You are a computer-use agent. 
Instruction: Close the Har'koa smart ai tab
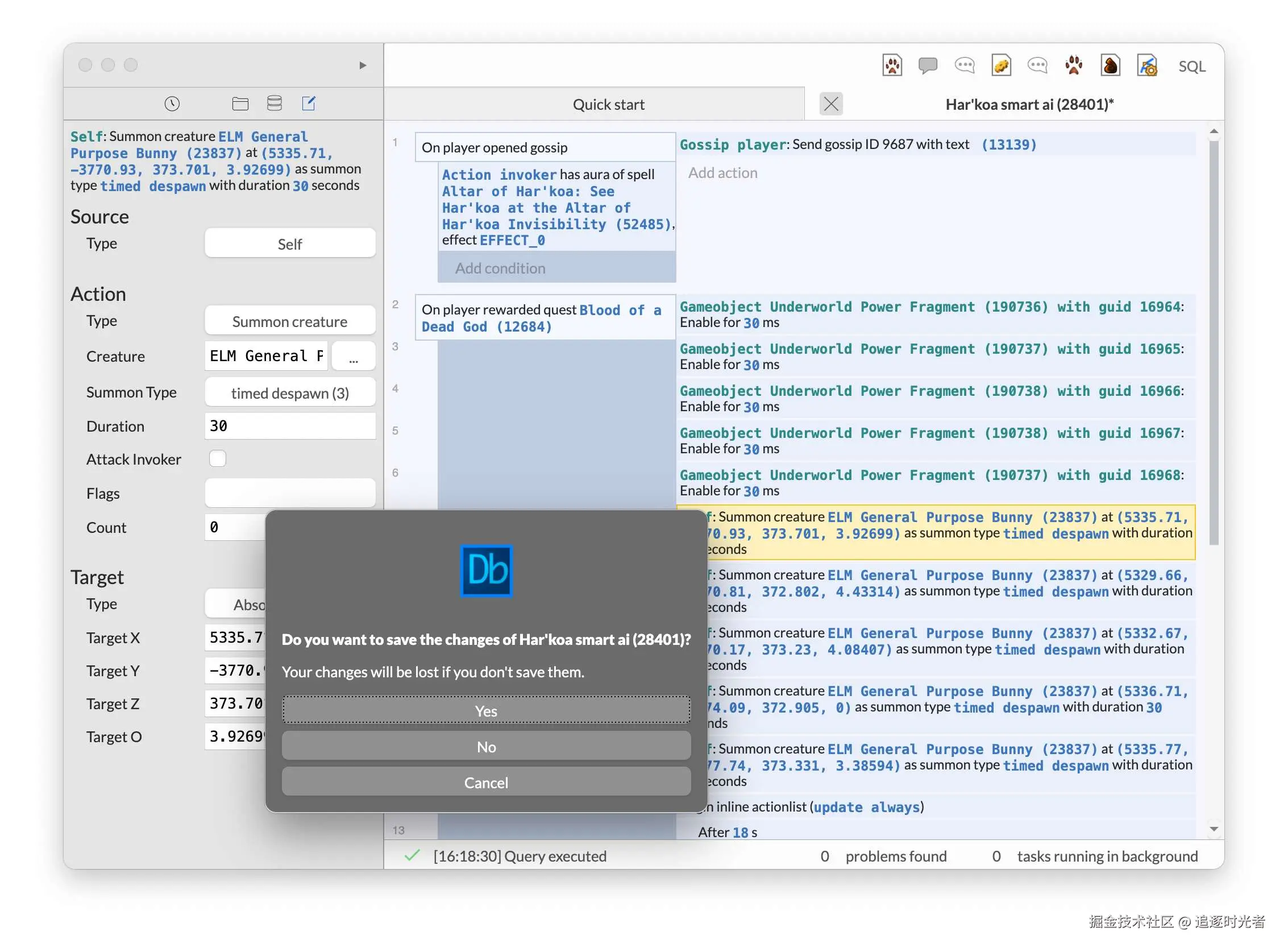pyautogui.click(x=831, y=104)
